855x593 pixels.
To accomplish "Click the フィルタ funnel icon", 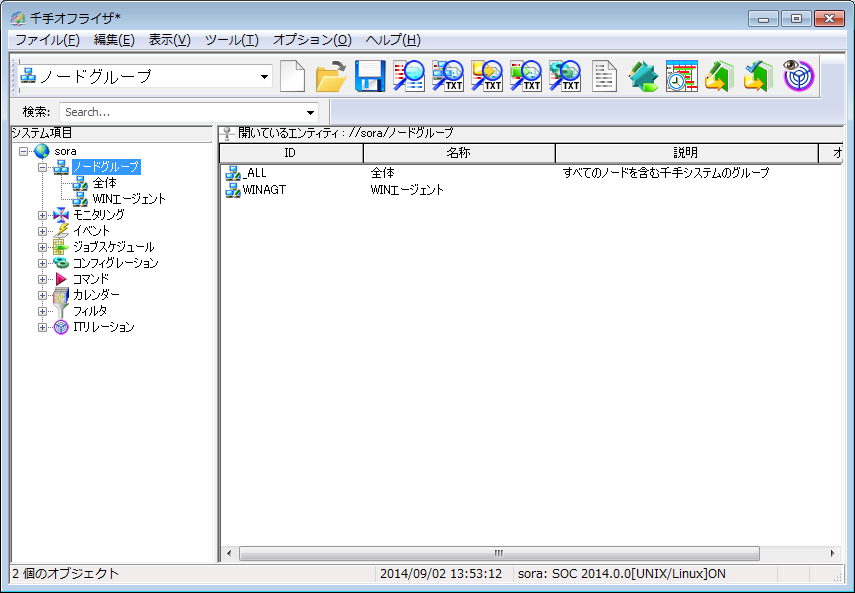I will coord(61,311).
